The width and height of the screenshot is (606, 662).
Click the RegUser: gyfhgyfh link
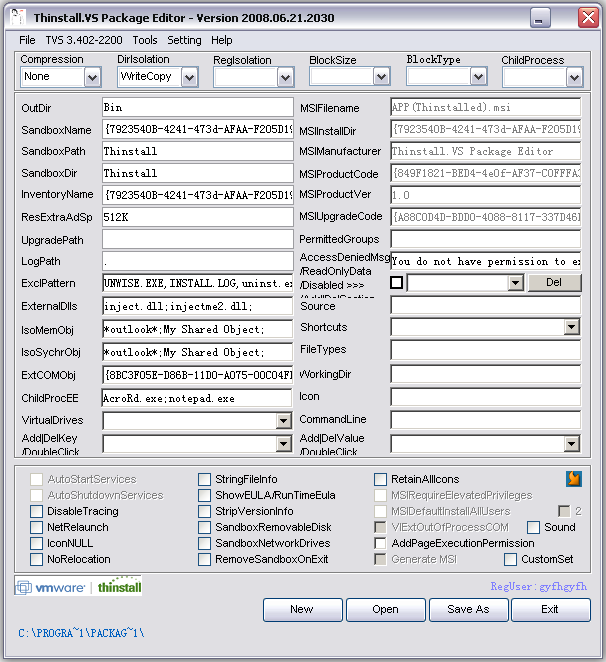(538, 586)
